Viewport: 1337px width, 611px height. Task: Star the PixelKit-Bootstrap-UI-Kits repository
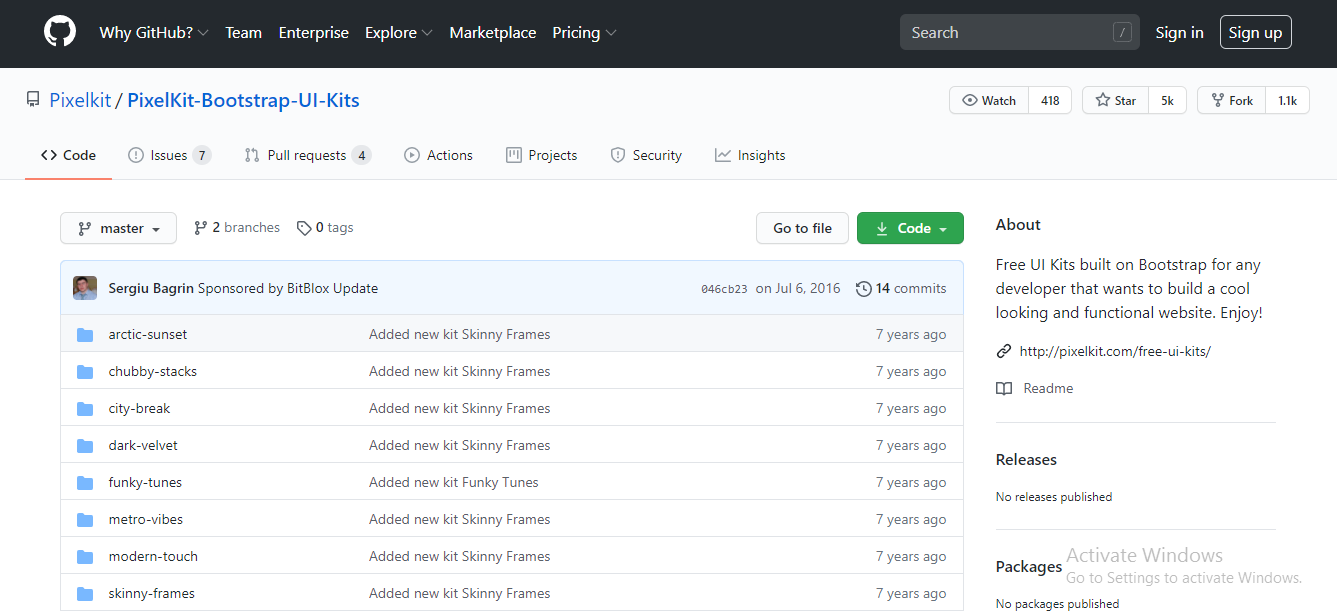click(1113, 100)
